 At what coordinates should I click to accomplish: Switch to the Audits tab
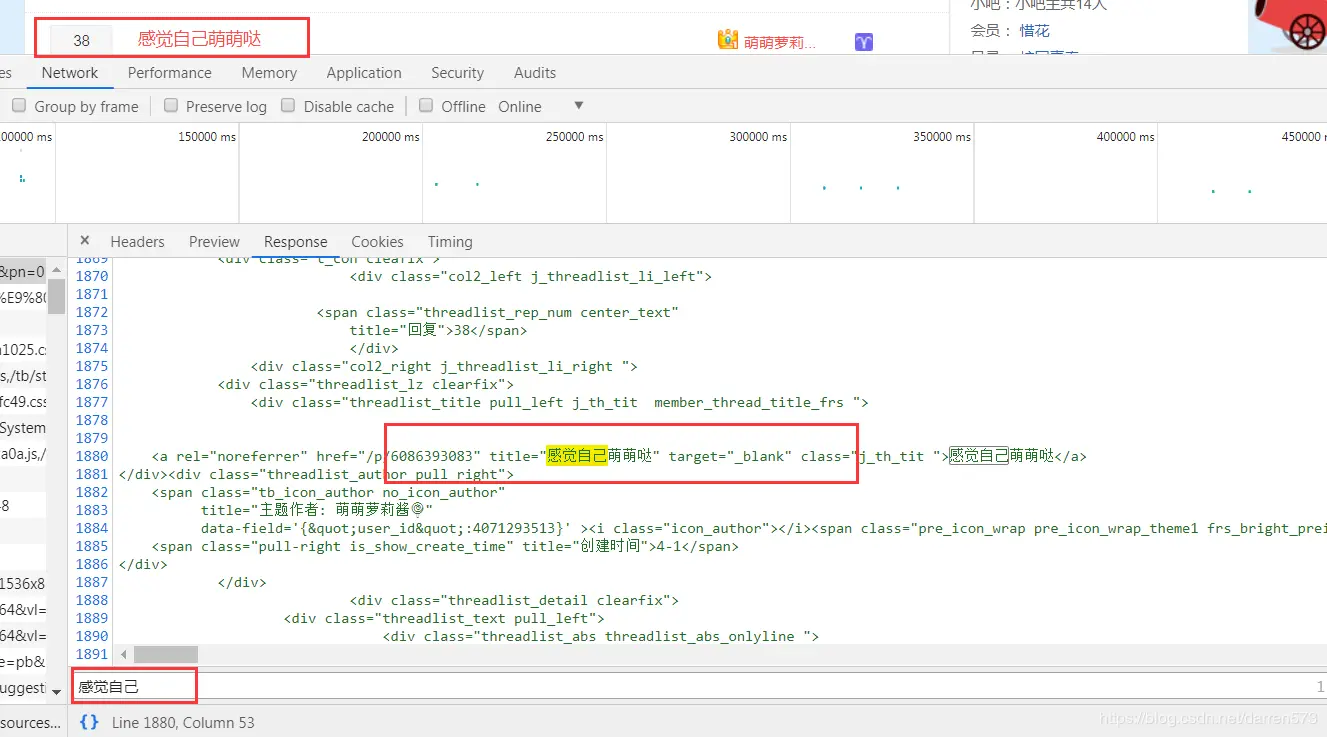click(535, 73)
